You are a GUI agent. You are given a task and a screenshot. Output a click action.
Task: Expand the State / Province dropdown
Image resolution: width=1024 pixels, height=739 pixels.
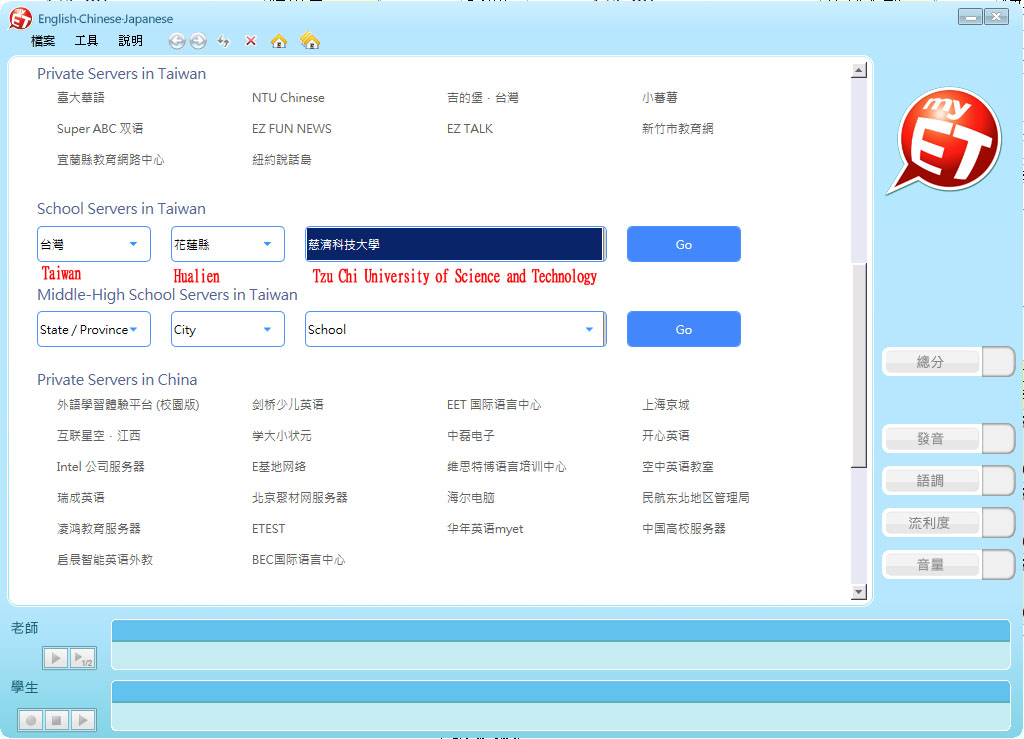[94, 329]
